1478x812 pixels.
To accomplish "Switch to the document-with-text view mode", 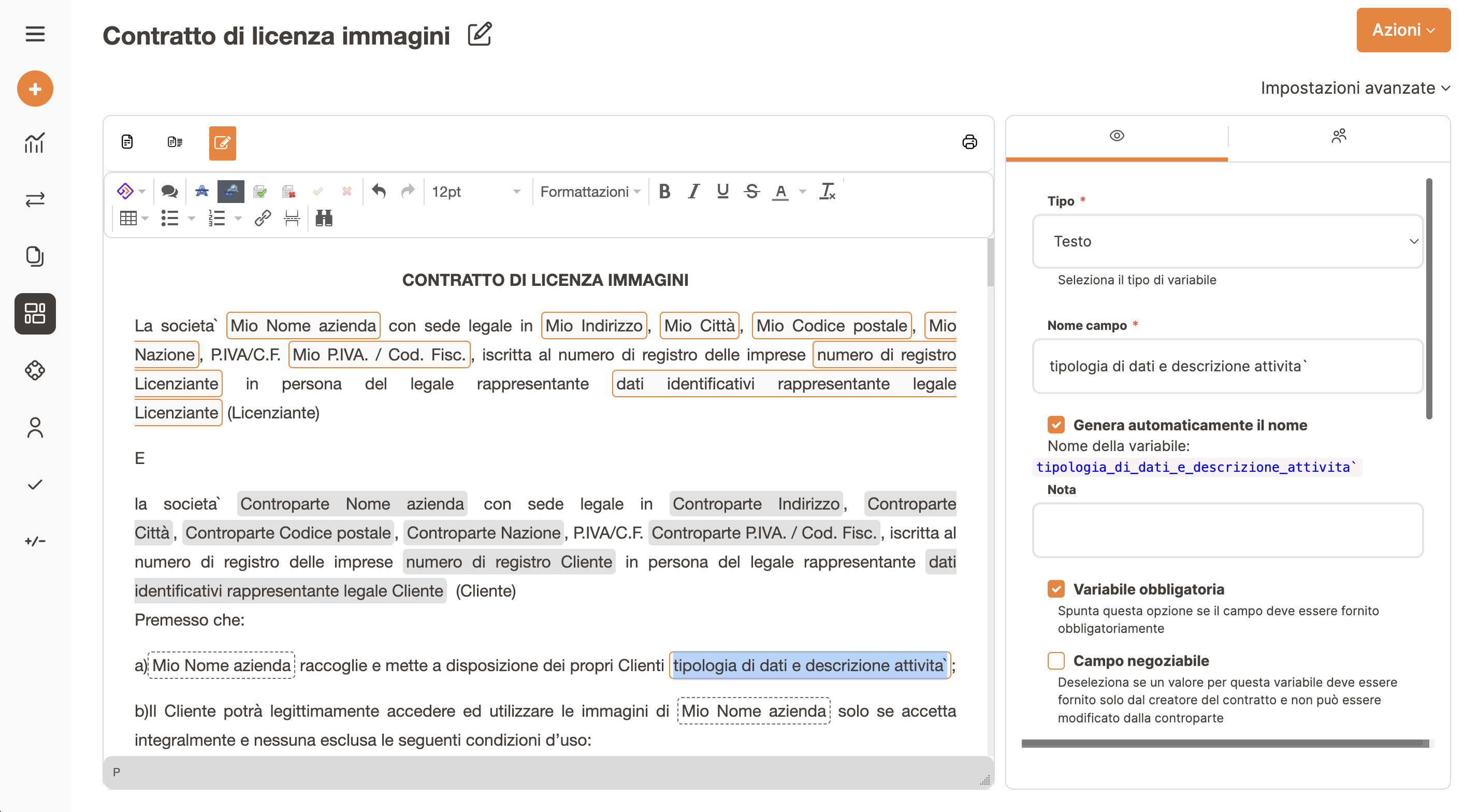I will click(175, 142).
